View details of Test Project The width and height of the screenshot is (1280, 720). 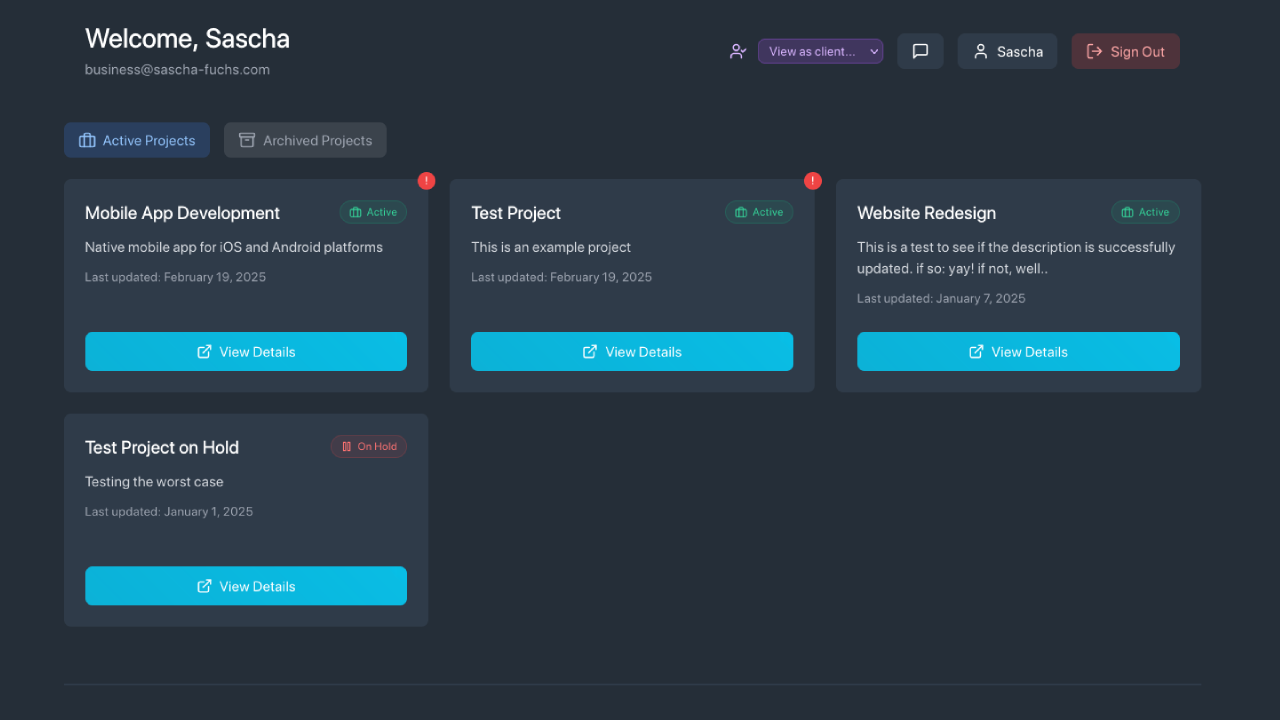[632, 352]
